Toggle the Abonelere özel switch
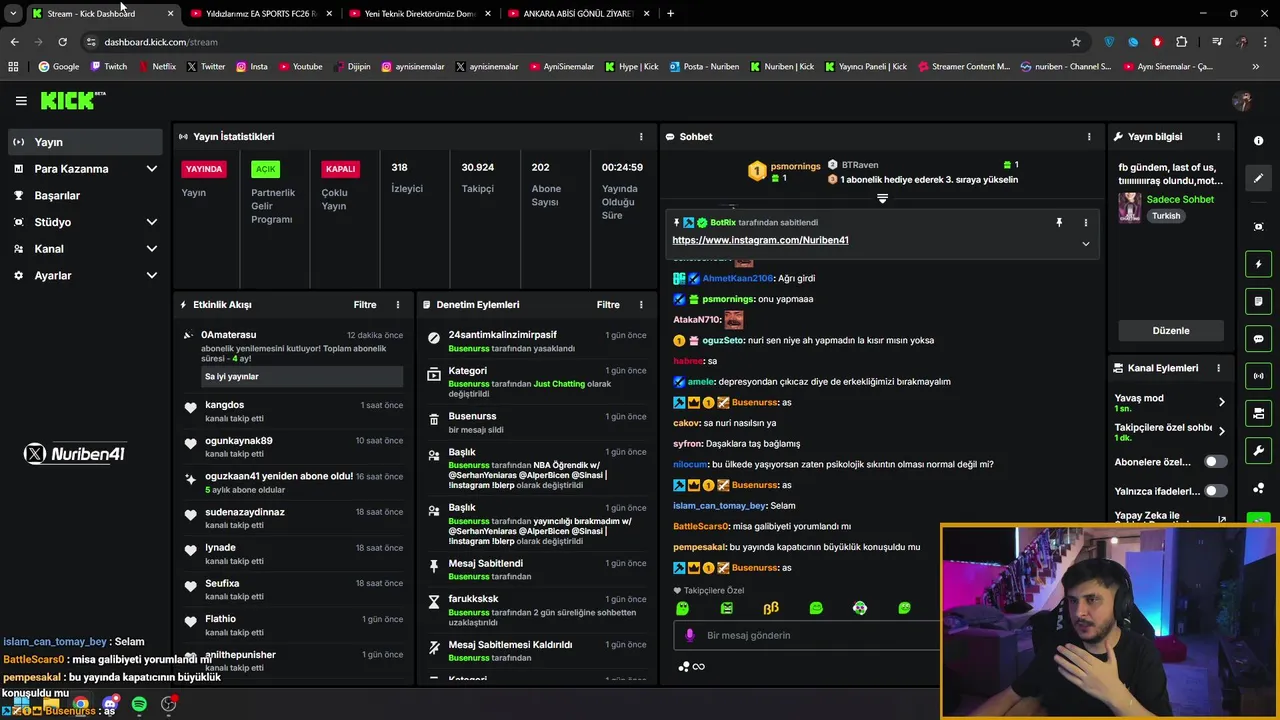This screenshot has height=720, width=1280. (x=1215, y=462)
